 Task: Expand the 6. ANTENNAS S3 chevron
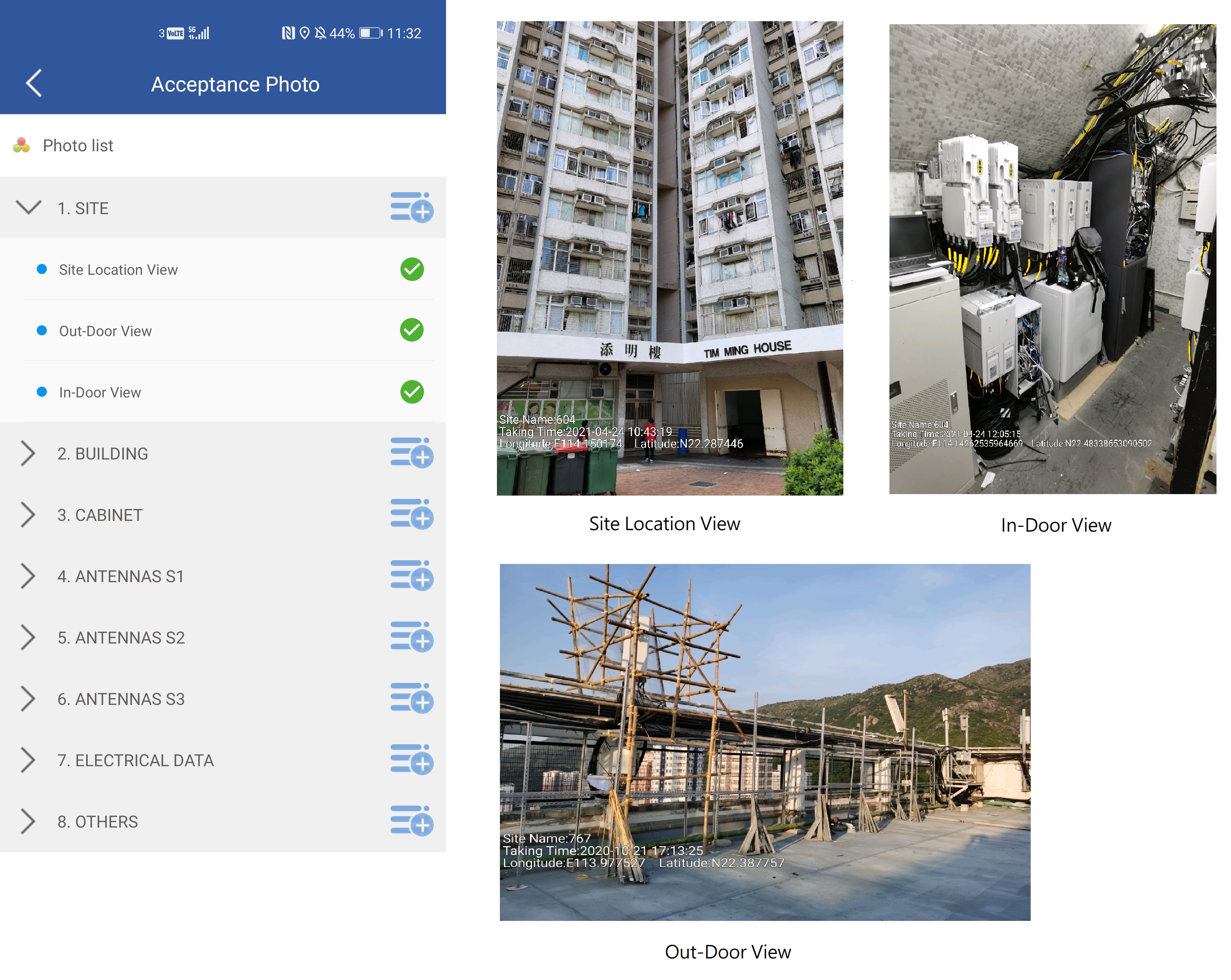pyautogui.click(x=28, y=699)
